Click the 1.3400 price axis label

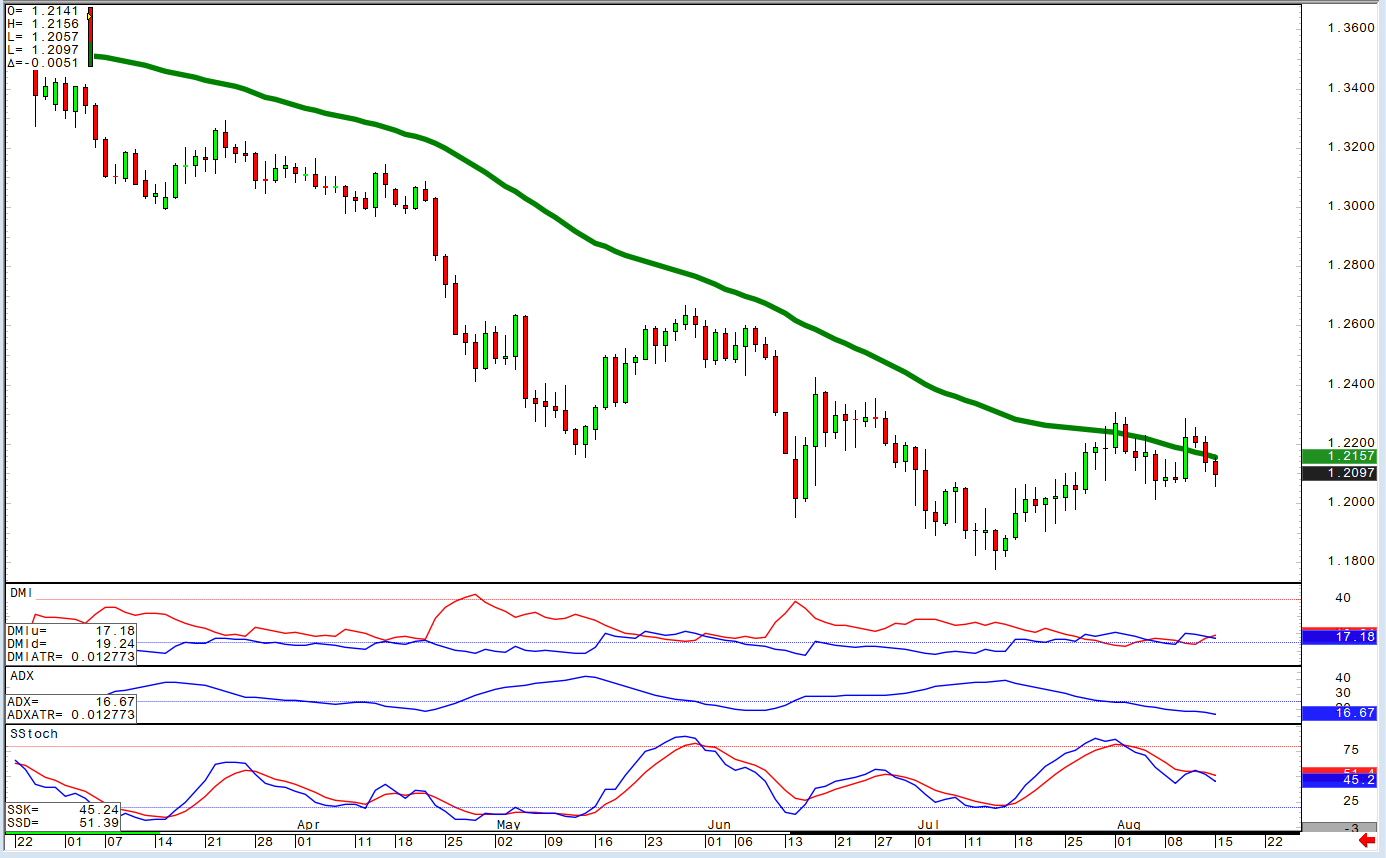coord(1350,88)
